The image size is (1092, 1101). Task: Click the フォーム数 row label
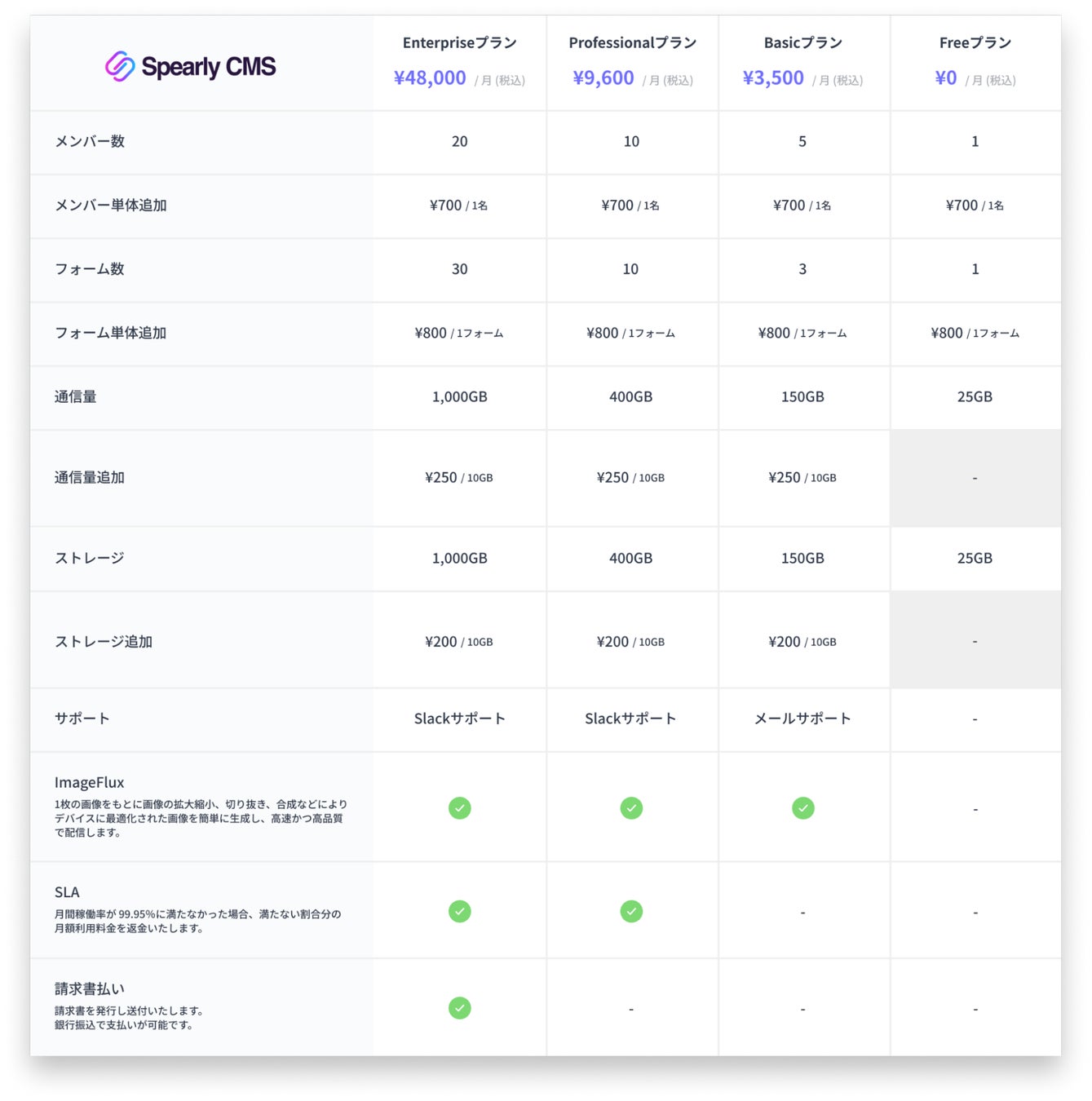tap(90, 269)
